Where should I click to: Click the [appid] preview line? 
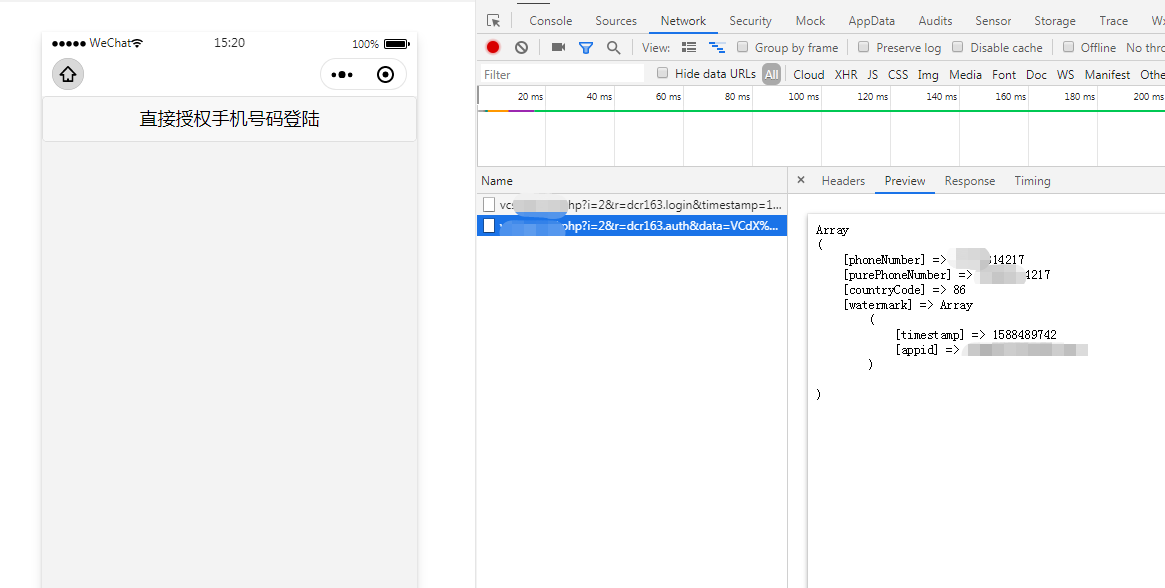pos(992,349)
